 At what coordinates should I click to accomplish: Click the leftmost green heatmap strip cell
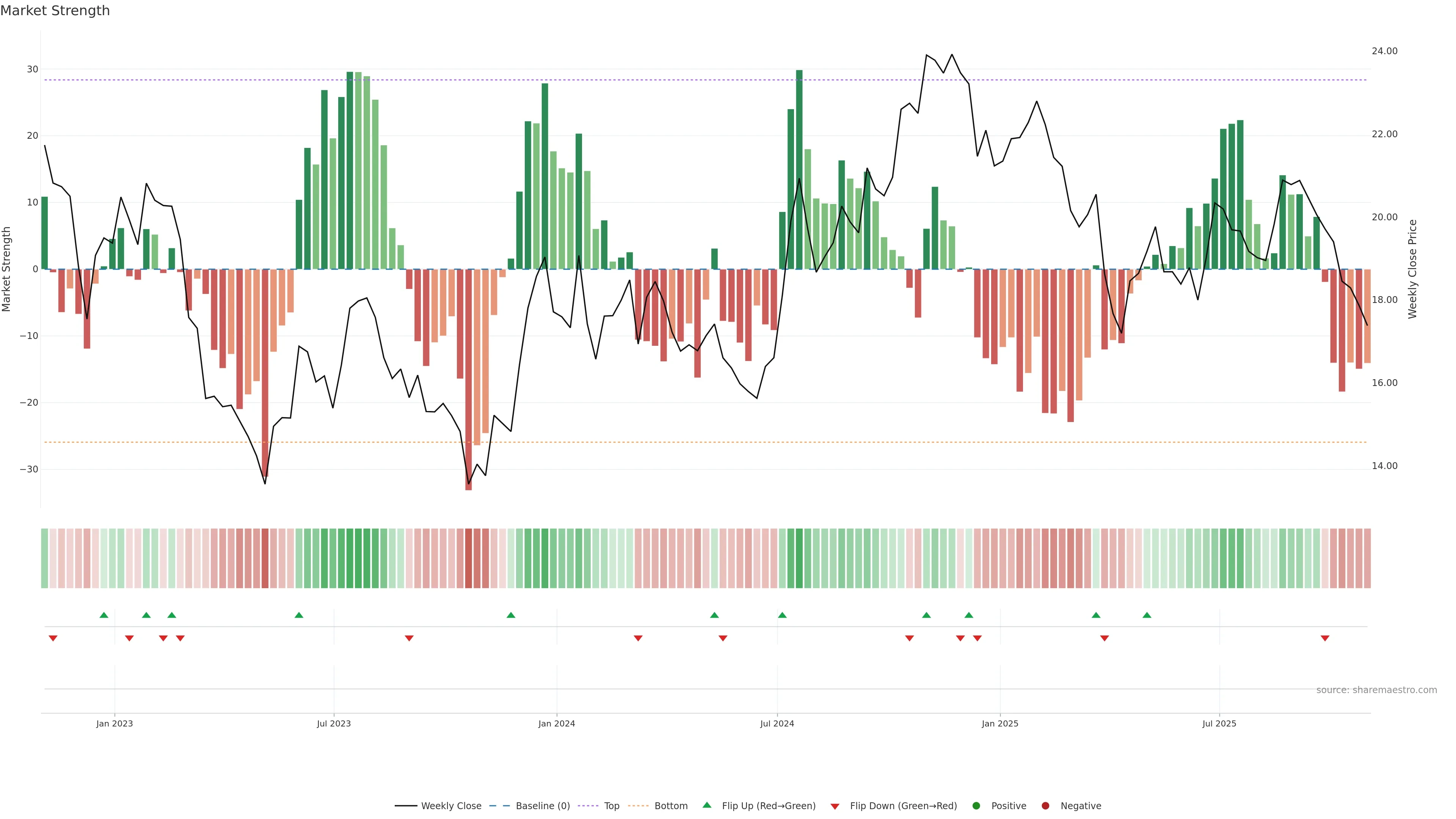(44, 558)
